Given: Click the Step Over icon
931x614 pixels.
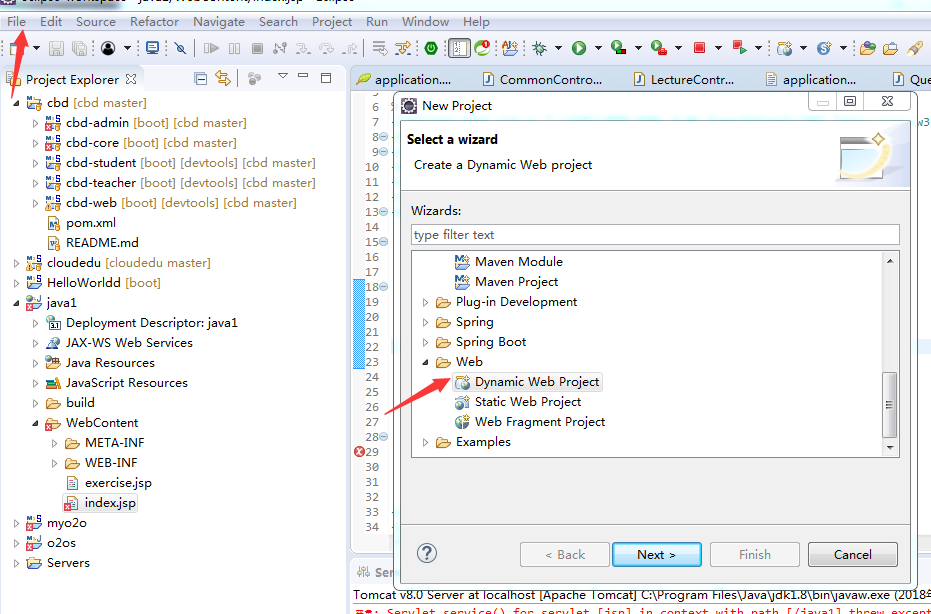Looking at the screenshot, I should pyautogui.click(x=327, y=48).
